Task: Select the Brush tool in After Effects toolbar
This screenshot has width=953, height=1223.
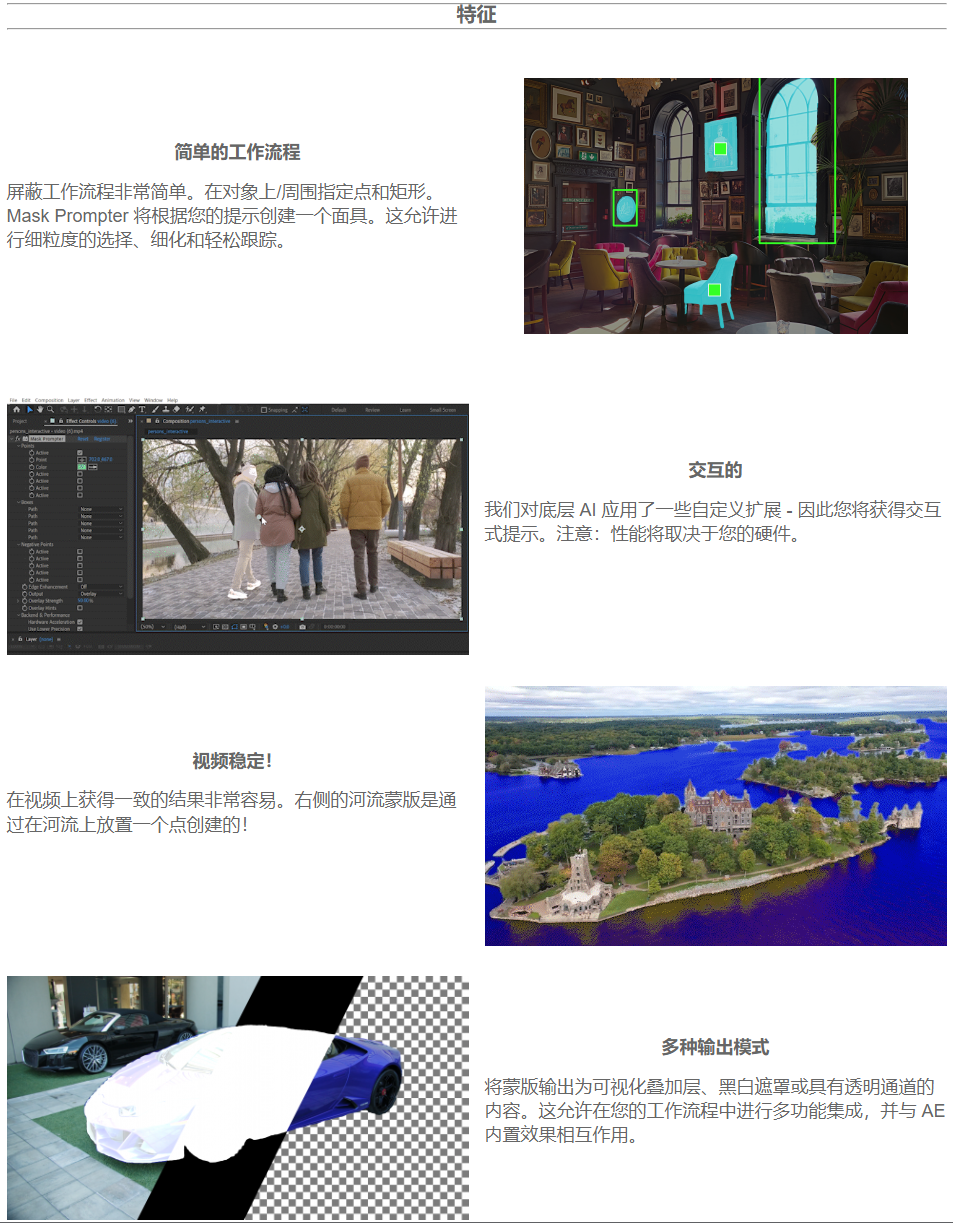Action: 155,410
